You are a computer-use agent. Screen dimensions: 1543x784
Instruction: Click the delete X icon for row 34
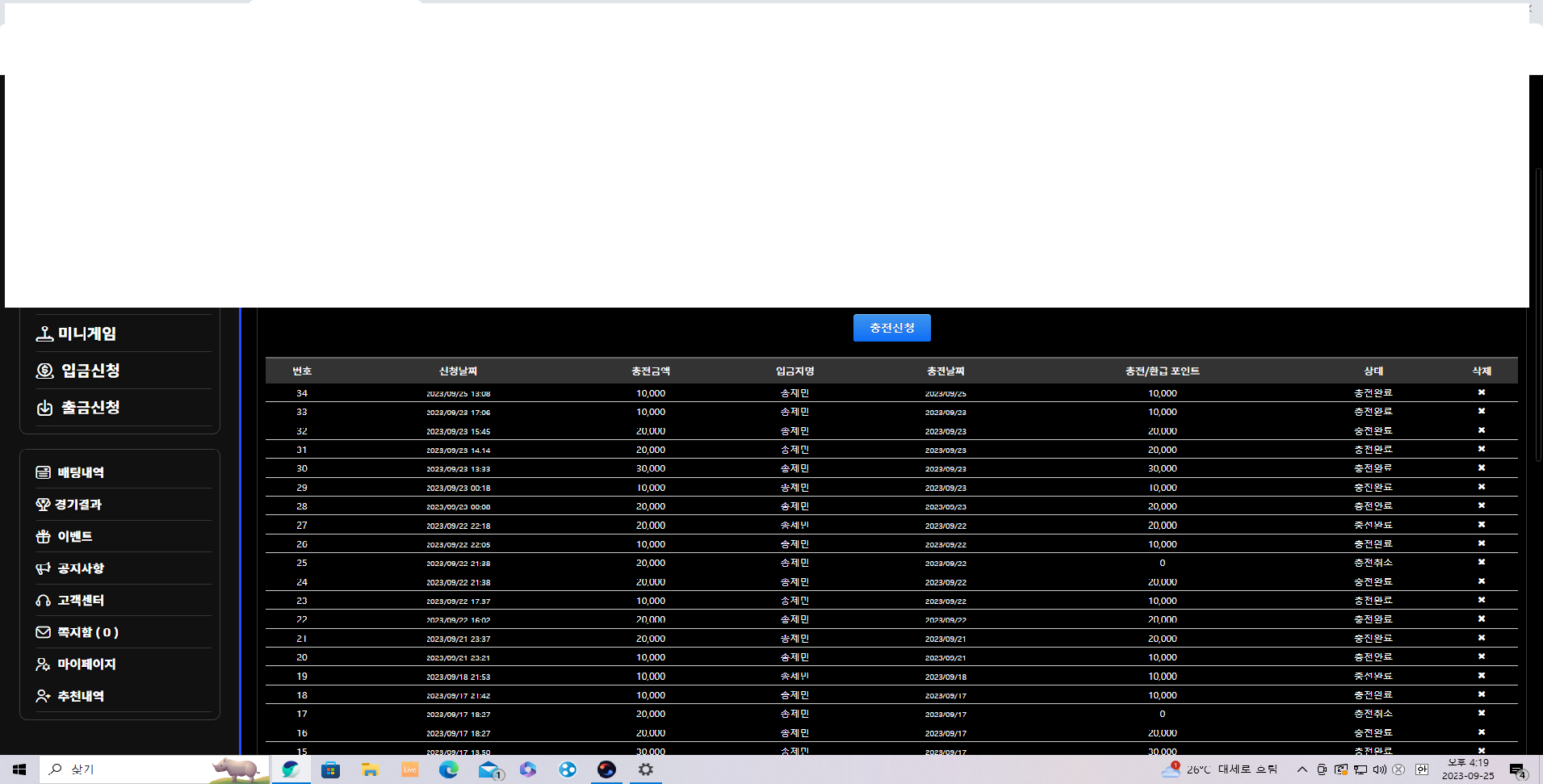click(x=1481, y=392)
